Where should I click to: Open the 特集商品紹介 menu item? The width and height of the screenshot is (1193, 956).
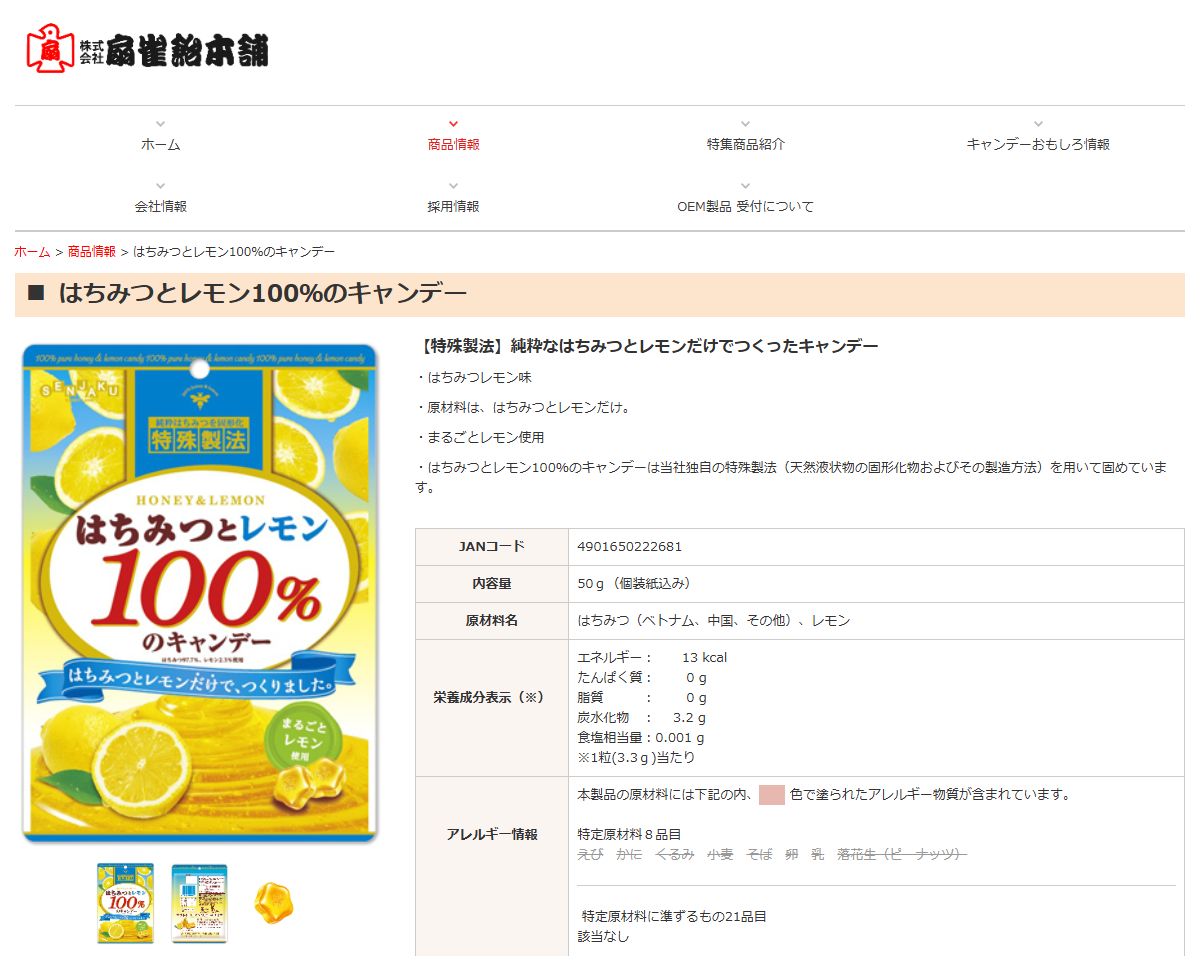[x=746, y=145]
